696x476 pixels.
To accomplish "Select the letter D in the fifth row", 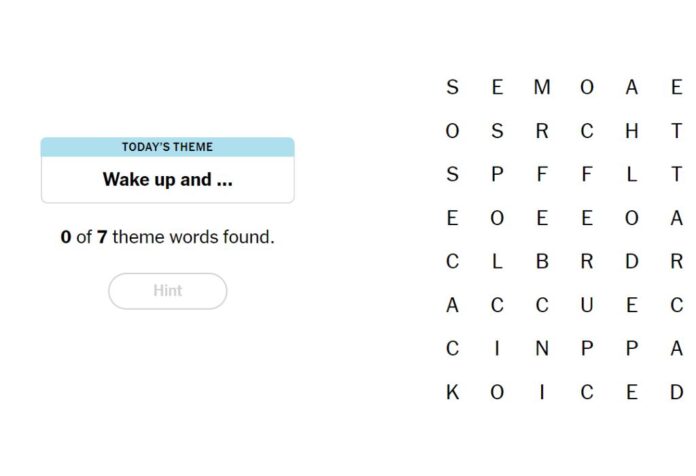I will pos(632,261).
